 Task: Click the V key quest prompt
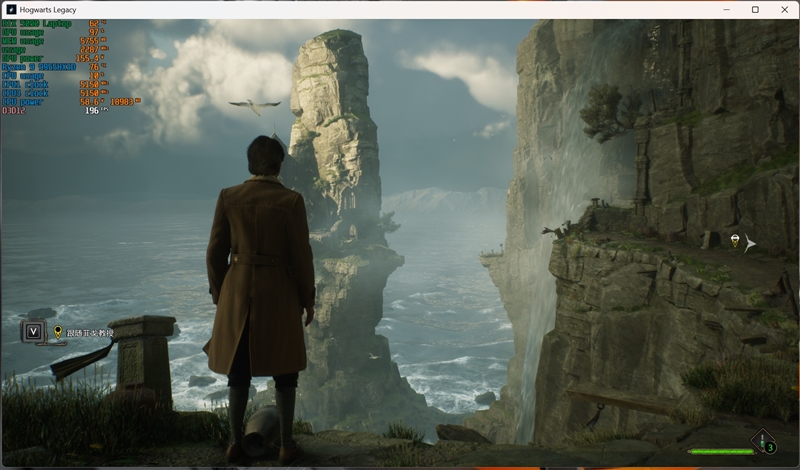coord(34,331)
